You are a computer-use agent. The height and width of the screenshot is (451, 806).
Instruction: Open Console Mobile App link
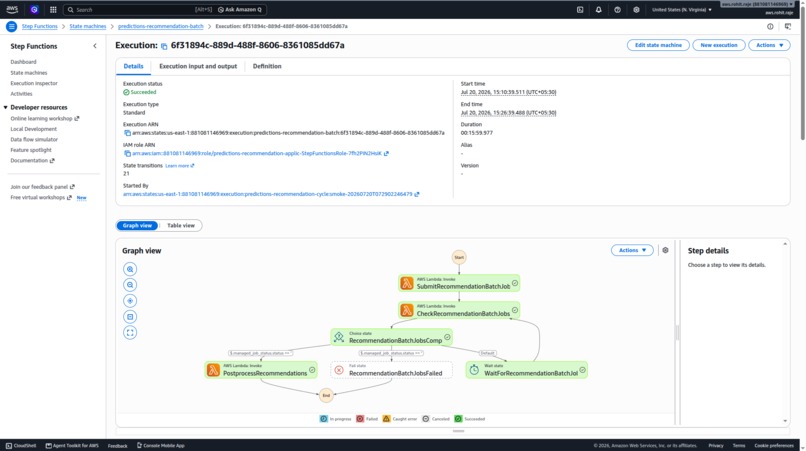(x=160, y=445)
